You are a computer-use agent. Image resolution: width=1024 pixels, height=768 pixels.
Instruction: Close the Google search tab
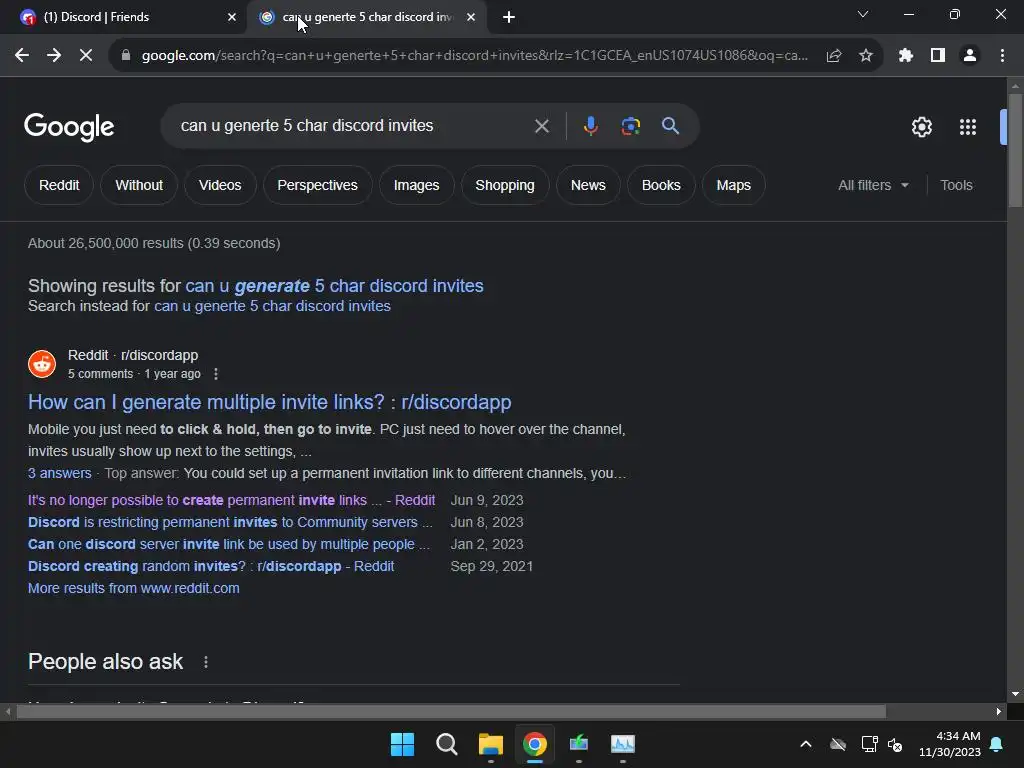tap(471, 17)
